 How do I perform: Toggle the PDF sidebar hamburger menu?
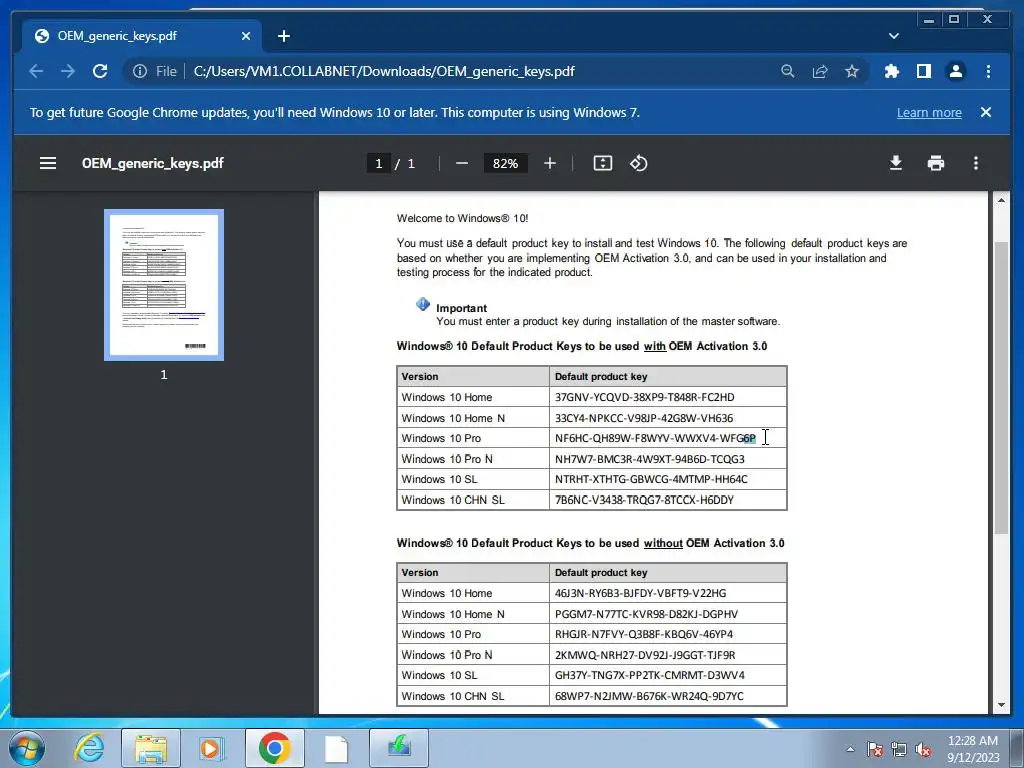pyautogui.click(x=48, y=163)
